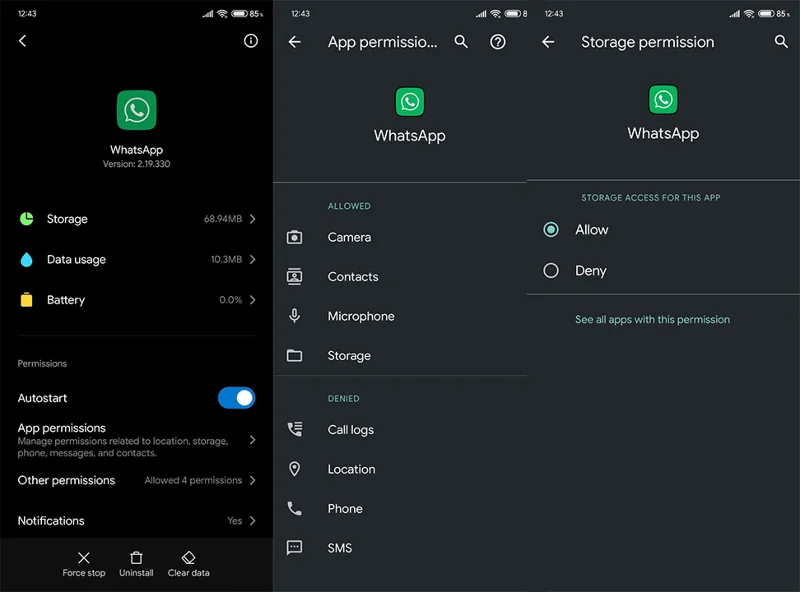Tap the Location pin icon
The height and width of the screenshot is (592, 800).
pos(294,469)
